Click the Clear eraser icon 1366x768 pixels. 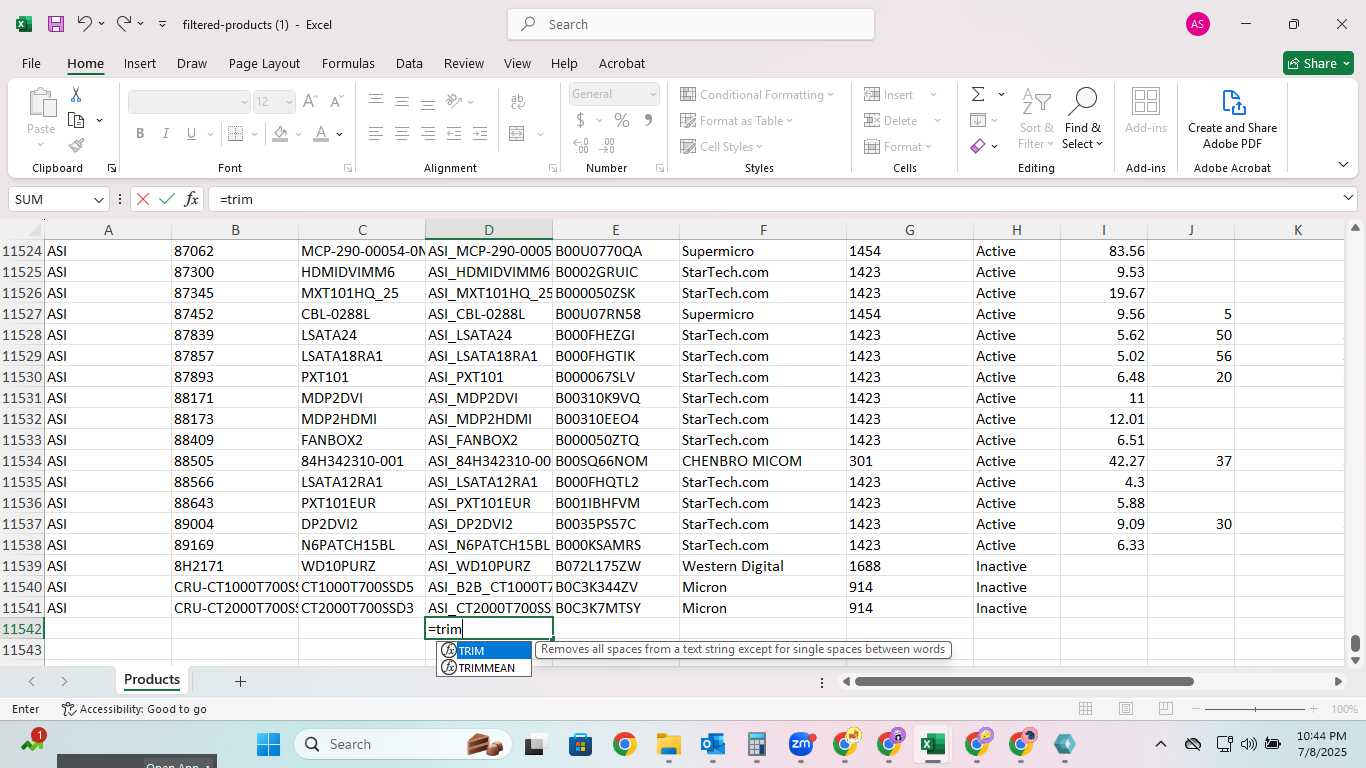(978, 146)
